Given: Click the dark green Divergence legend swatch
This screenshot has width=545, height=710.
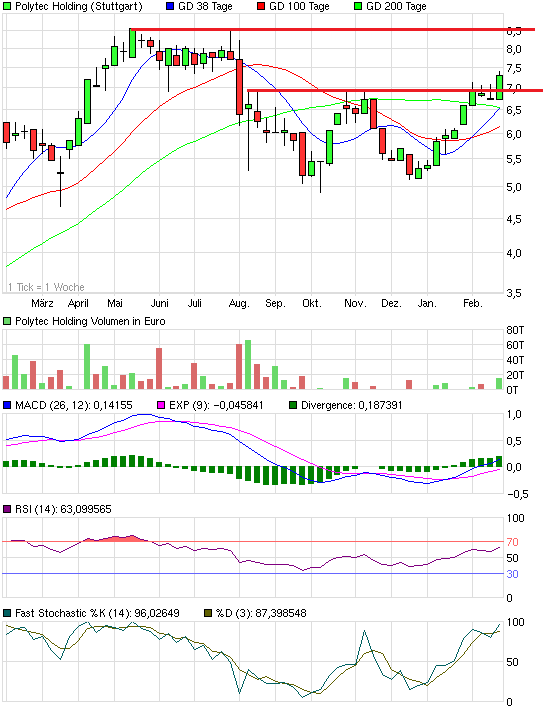Looking at the screenshot, I should [293, 405].
